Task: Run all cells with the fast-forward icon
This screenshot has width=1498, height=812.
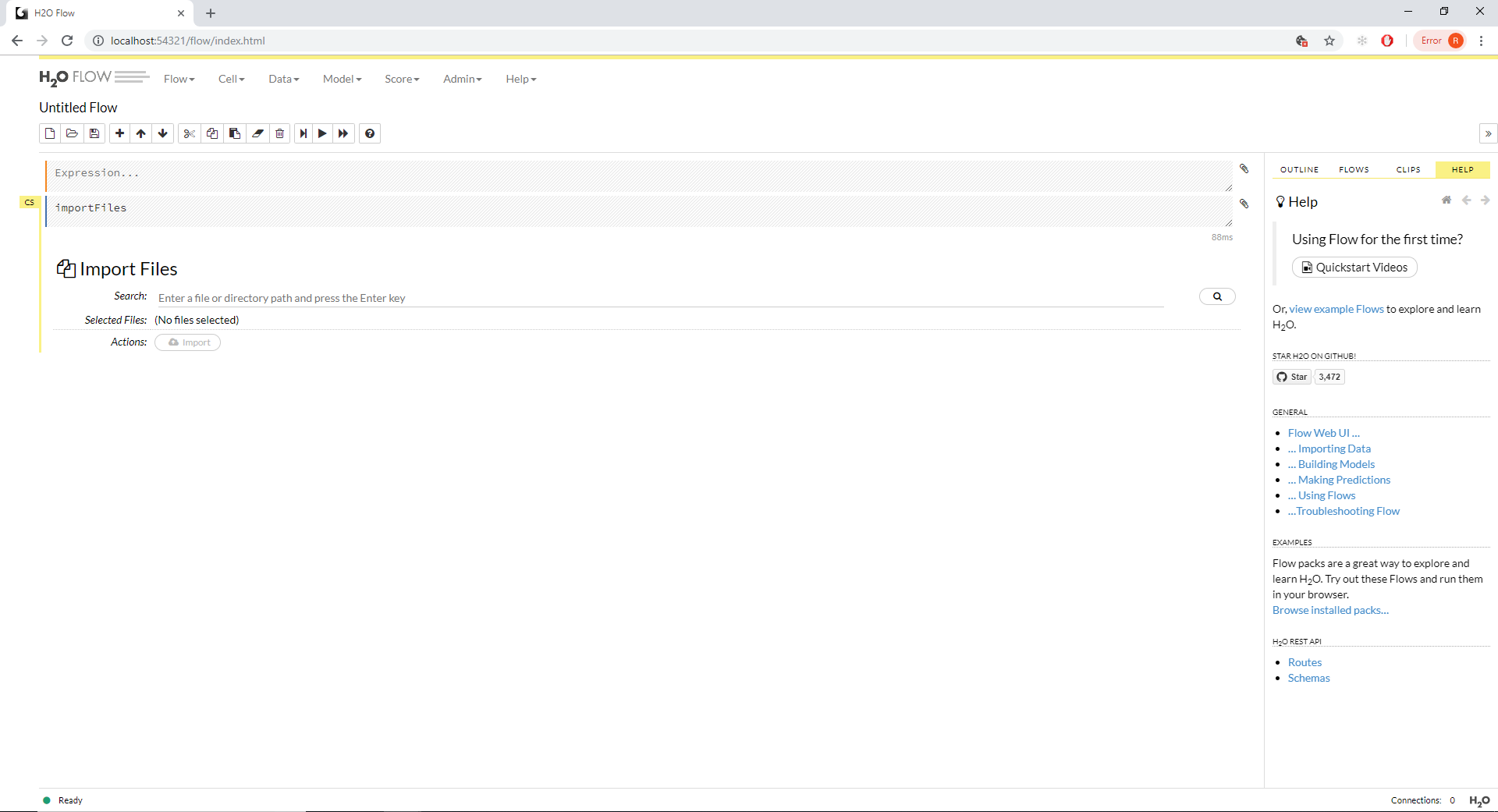Action: click(x=343, y=133)
